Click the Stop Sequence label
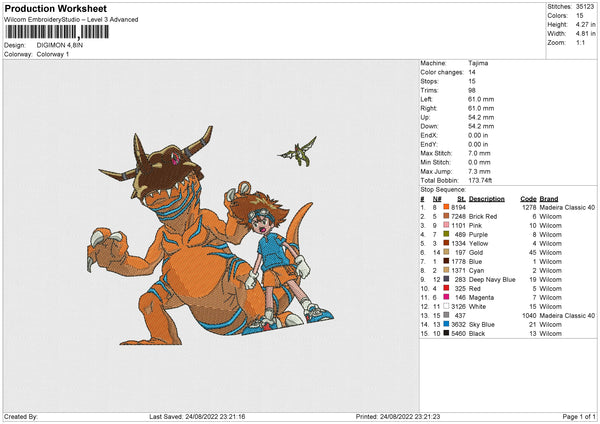The image size is (600, 424). pyautogui.click(x=443, y=189)
